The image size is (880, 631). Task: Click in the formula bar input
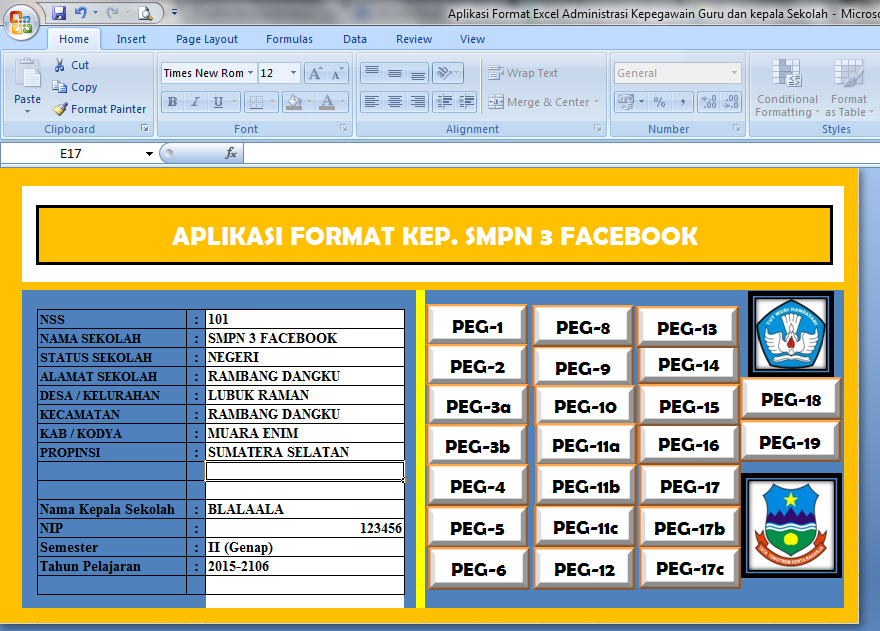tap(561, 153)
